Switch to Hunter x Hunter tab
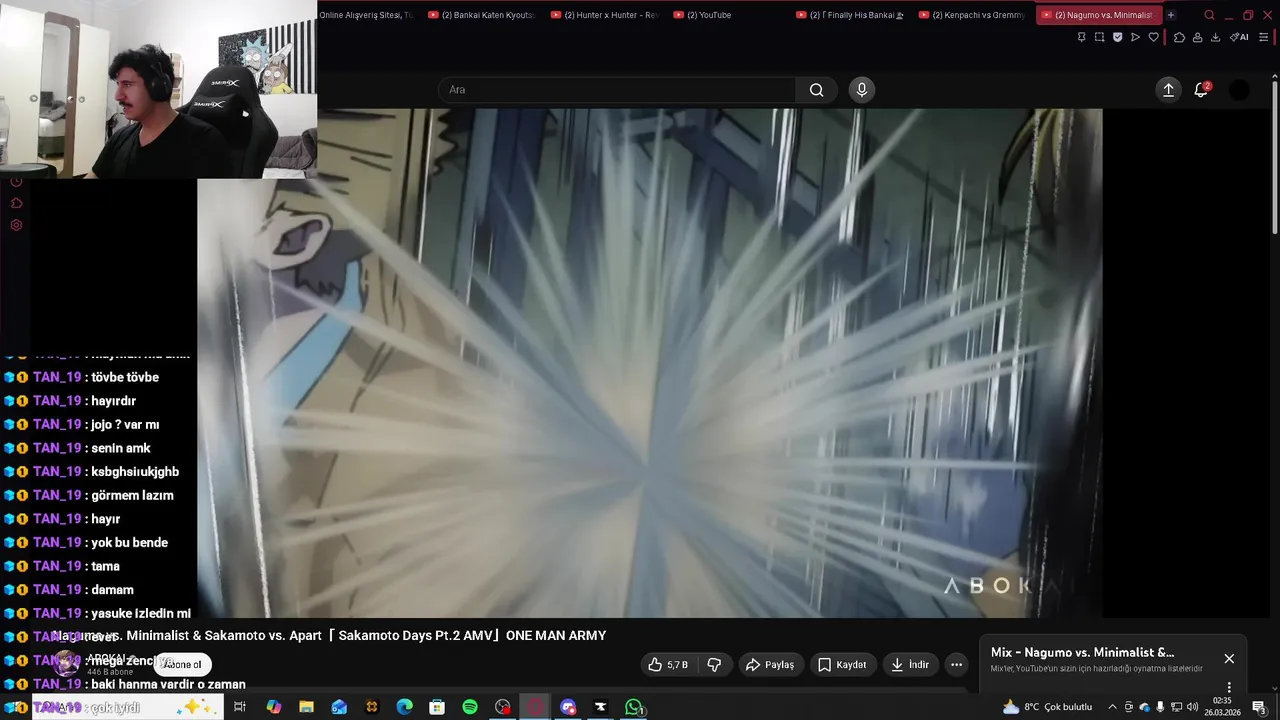This screenshot has height=720, width=1280. coord(604,15)
